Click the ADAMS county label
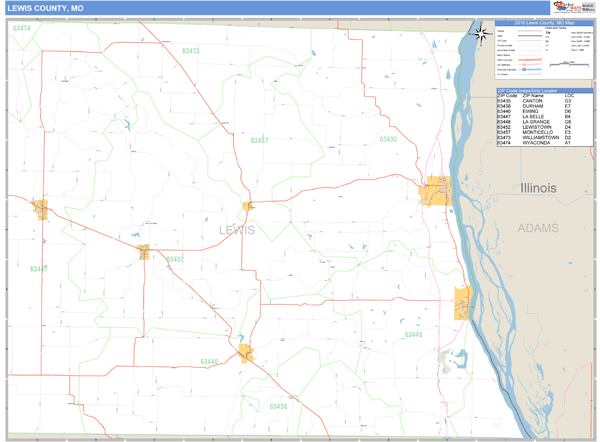Viewport: 600px width, 442px height. coord(538,228)
